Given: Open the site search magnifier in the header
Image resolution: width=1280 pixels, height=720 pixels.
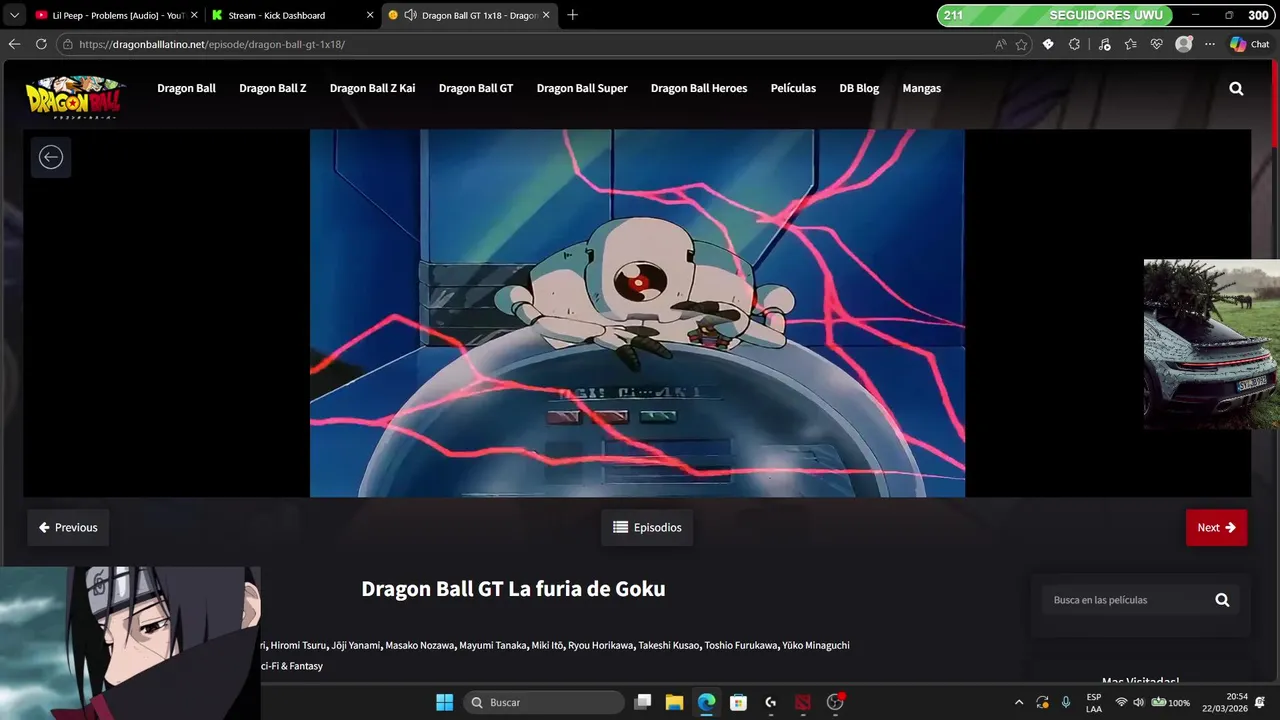Looking at the screenshot, I should coord(1236,88).
